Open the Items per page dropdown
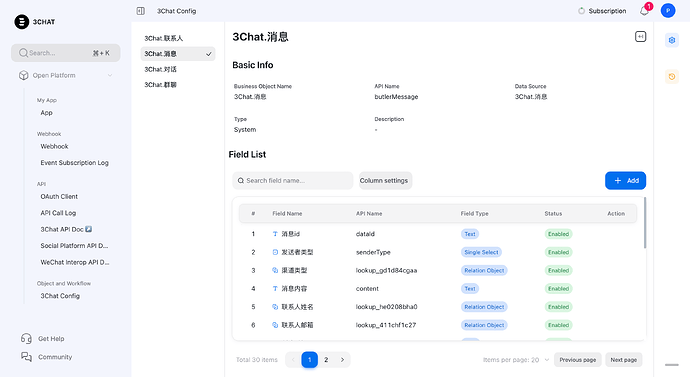This screenshot has width=690, height=377. click(516, 360)
